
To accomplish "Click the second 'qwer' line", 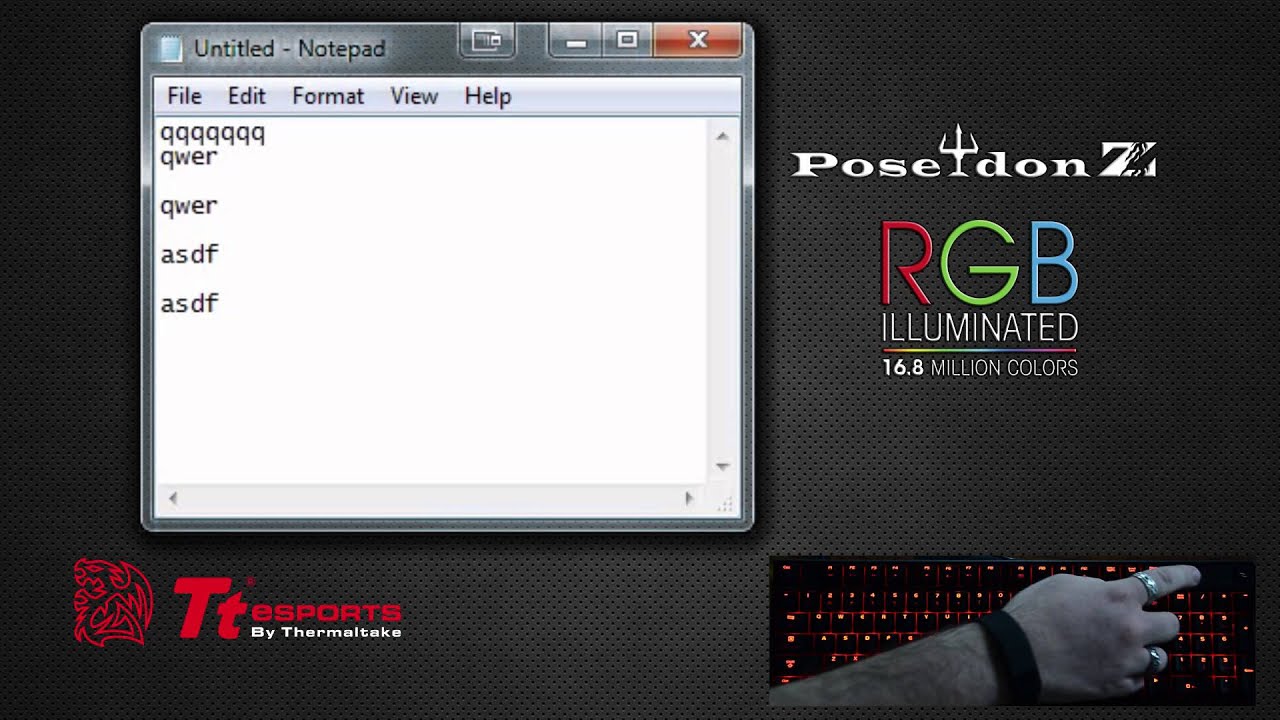I will [x=189, y=206].
